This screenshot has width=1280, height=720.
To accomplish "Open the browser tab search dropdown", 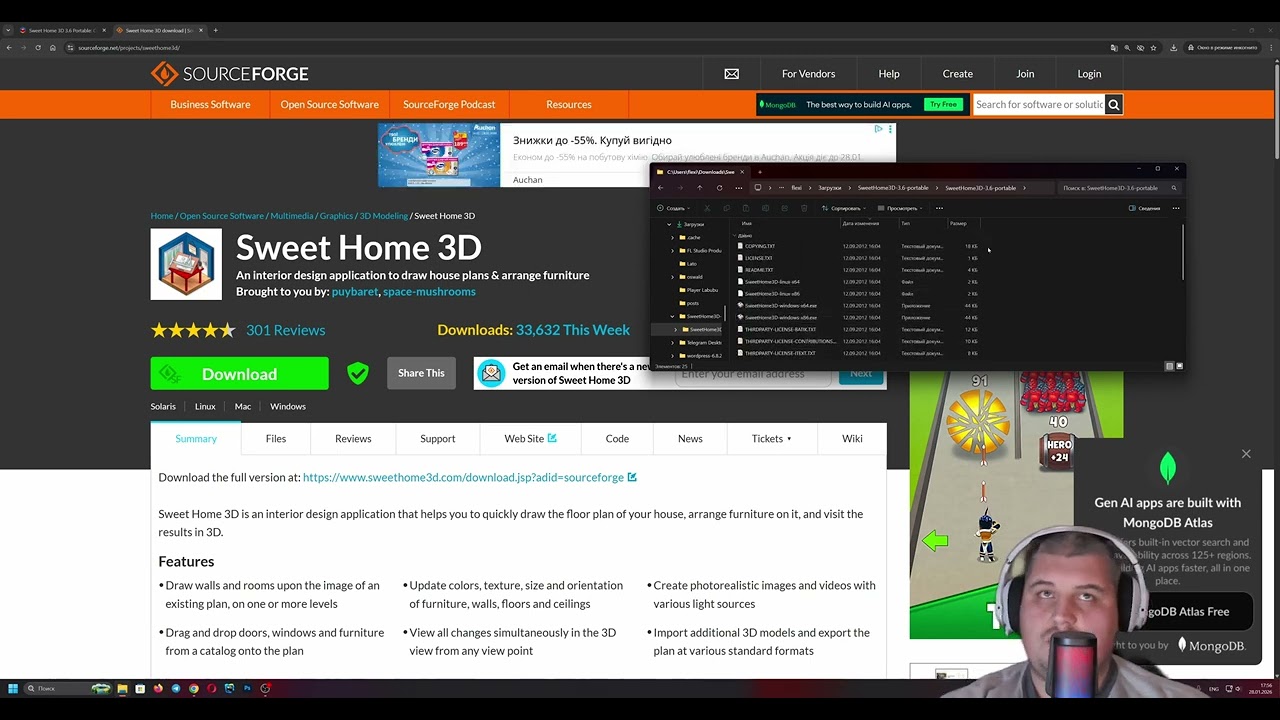I will 8,30.
